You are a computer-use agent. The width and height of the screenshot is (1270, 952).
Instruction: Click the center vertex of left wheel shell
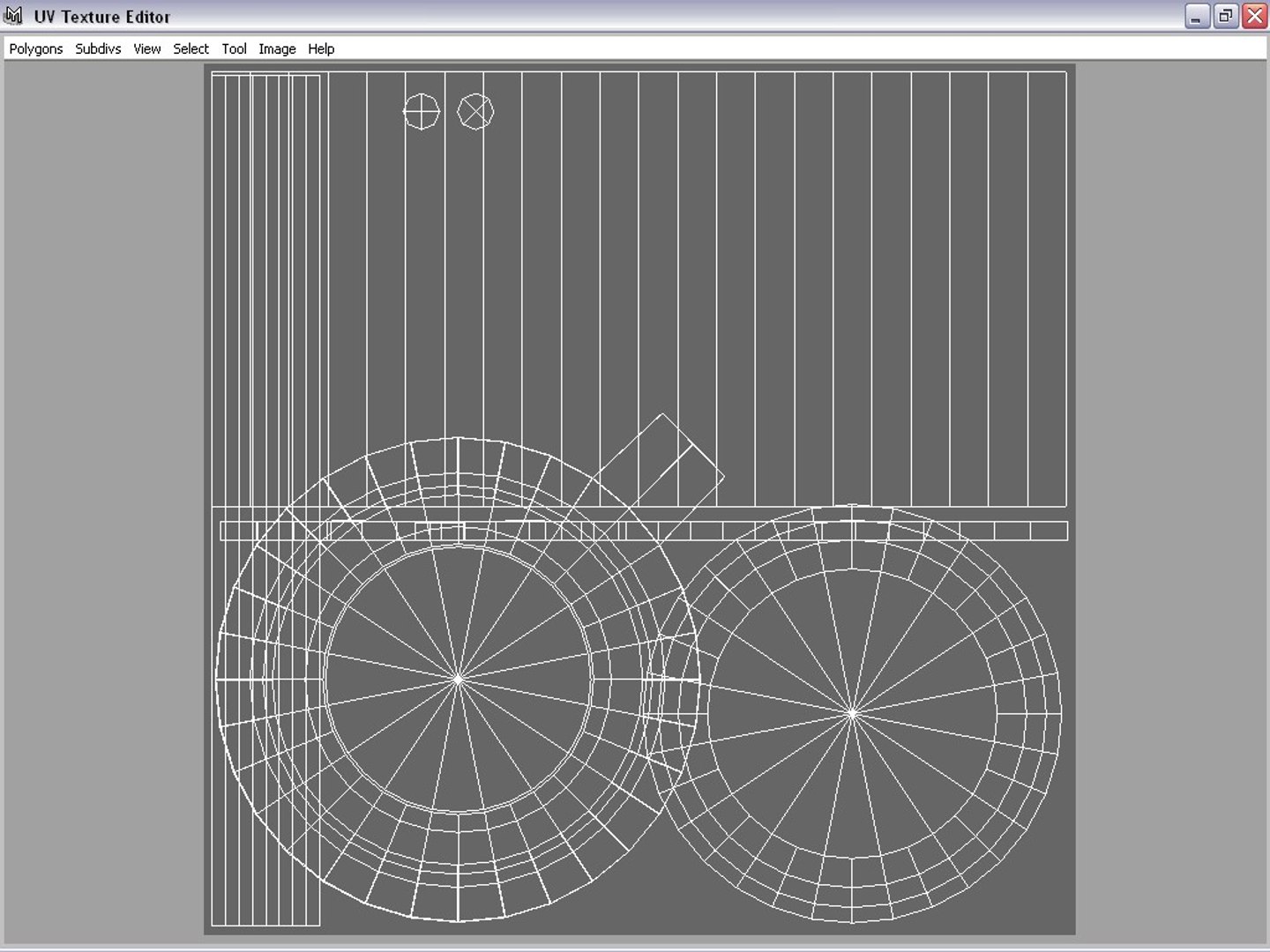[x=458, y=679]
